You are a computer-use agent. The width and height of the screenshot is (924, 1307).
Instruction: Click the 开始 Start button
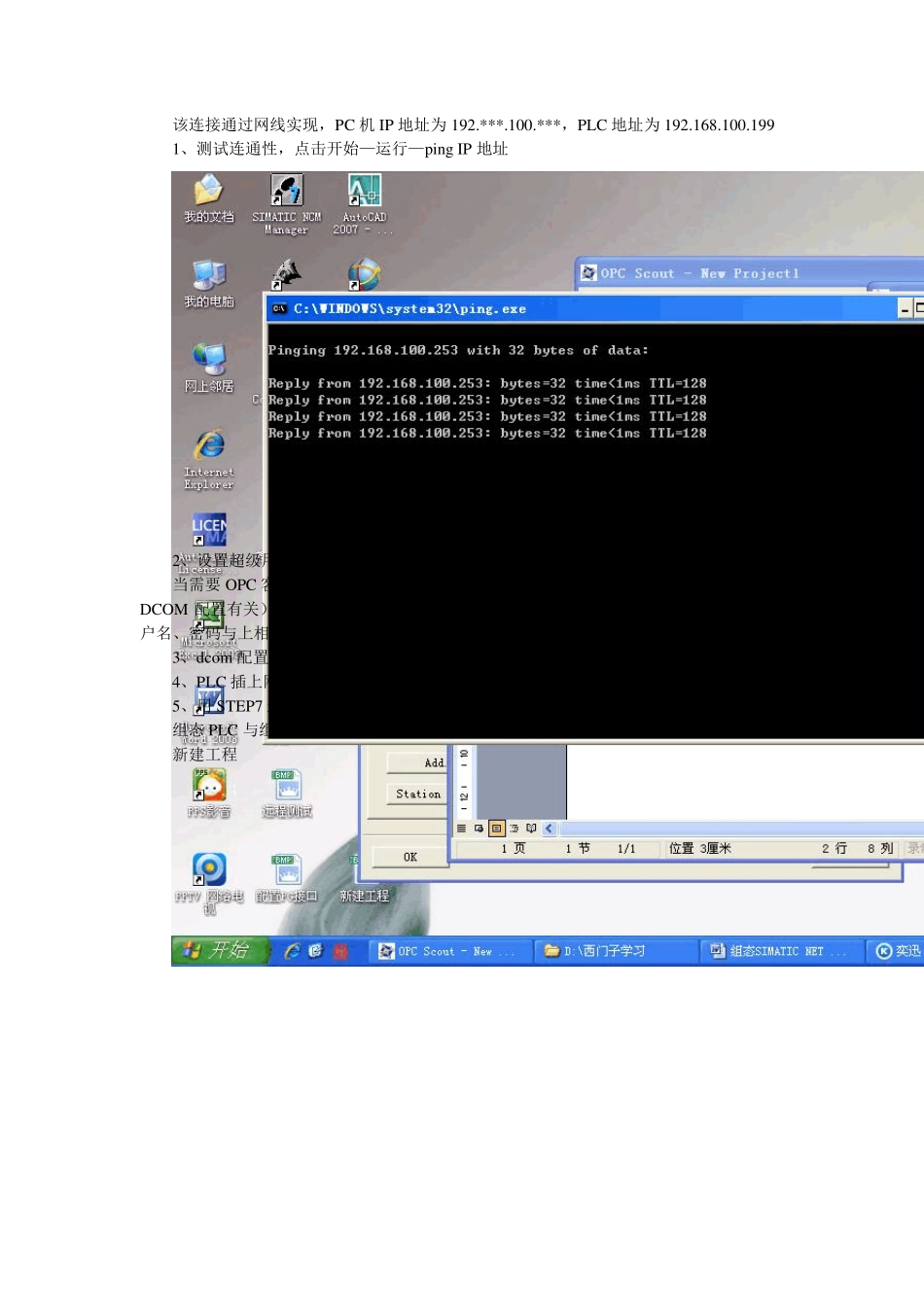coord(218,950)
